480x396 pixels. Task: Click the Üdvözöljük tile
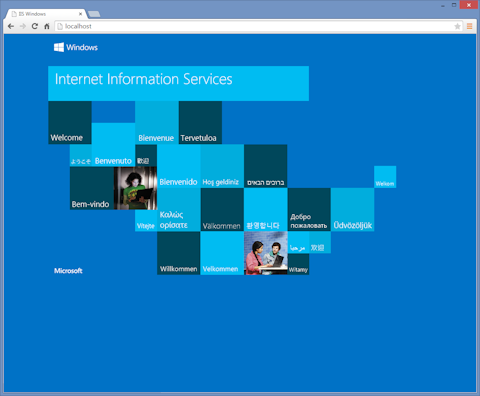point(353,210)
